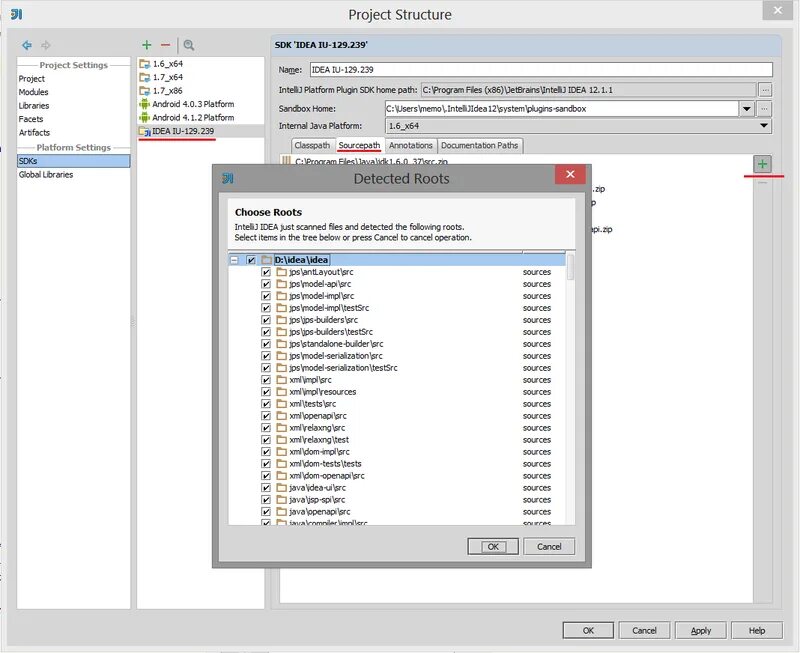Add a new SDK with green plus
The image size is (800, 653).
point(146,45)
